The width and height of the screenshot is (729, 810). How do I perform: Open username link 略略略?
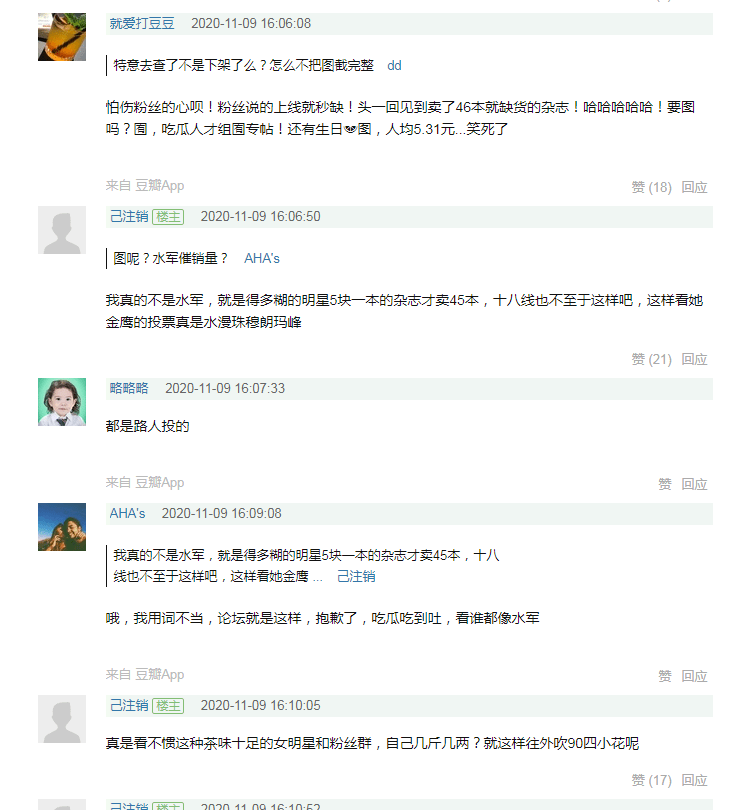[x=129, y=388]
